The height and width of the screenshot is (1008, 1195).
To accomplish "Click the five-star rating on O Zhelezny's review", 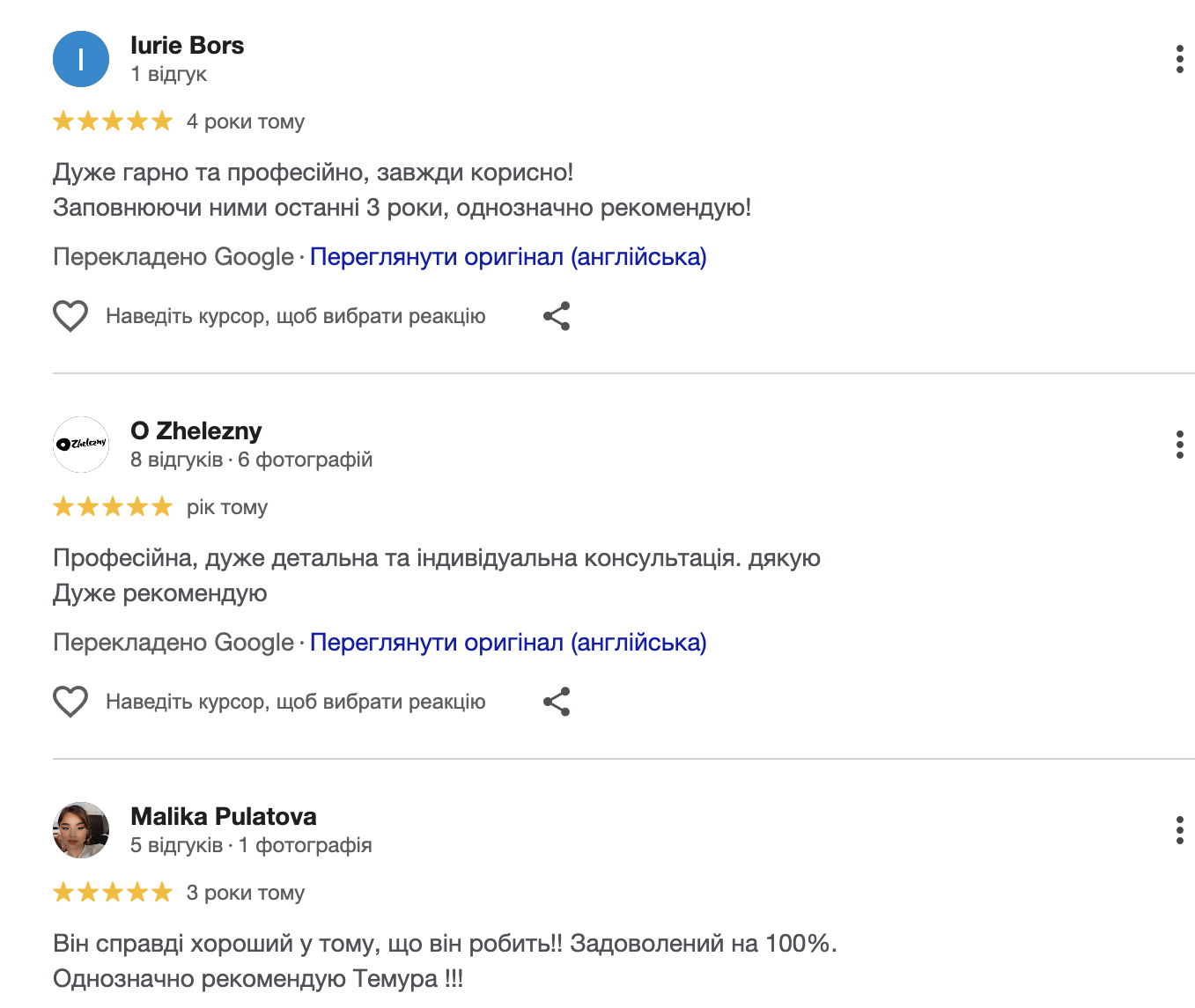I will (113, 507).
